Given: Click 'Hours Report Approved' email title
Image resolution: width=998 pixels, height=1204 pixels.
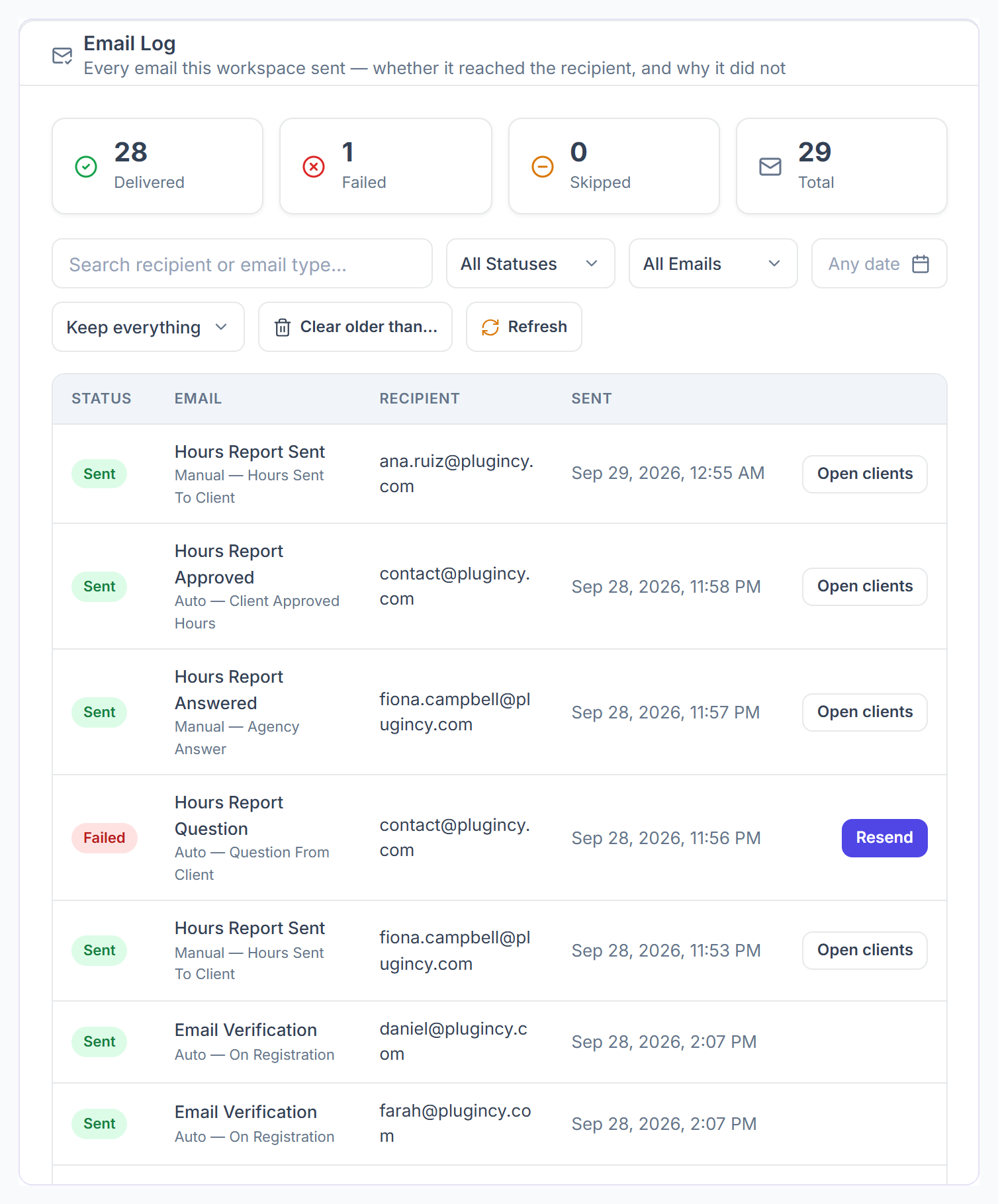Looking at the screenshot, I should [229, 564].
